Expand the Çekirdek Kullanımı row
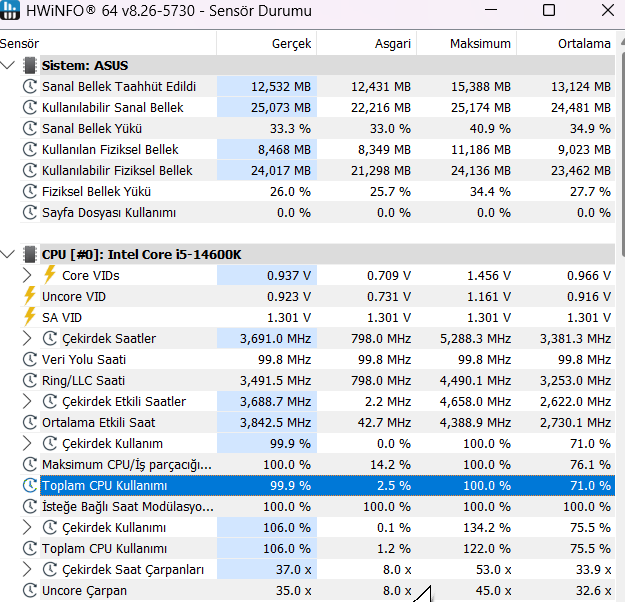 pyautogui.click(x=27, y=527)
